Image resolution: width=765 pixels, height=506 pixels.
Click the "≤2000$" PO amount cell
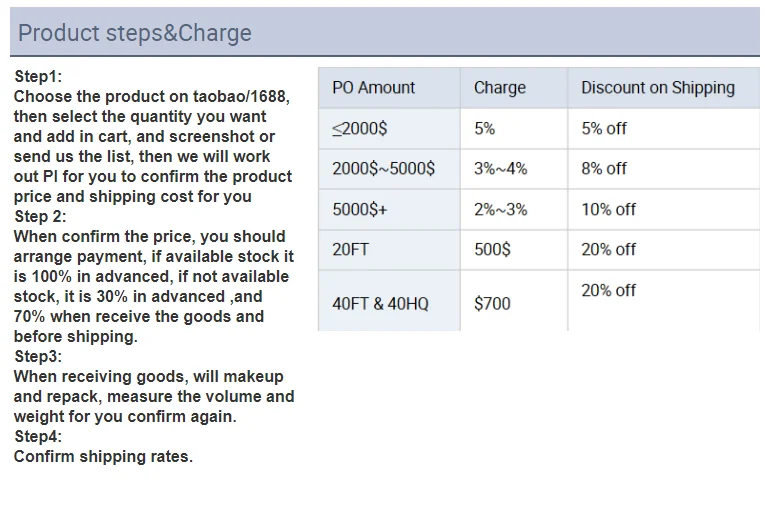click(359, 129)
